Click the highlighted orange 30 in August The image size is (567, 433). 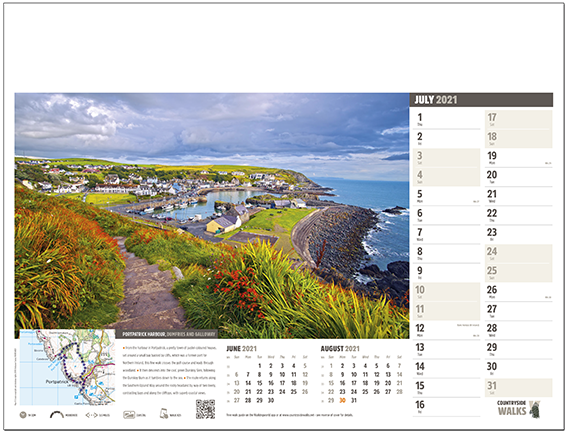[x=342, y=400]
